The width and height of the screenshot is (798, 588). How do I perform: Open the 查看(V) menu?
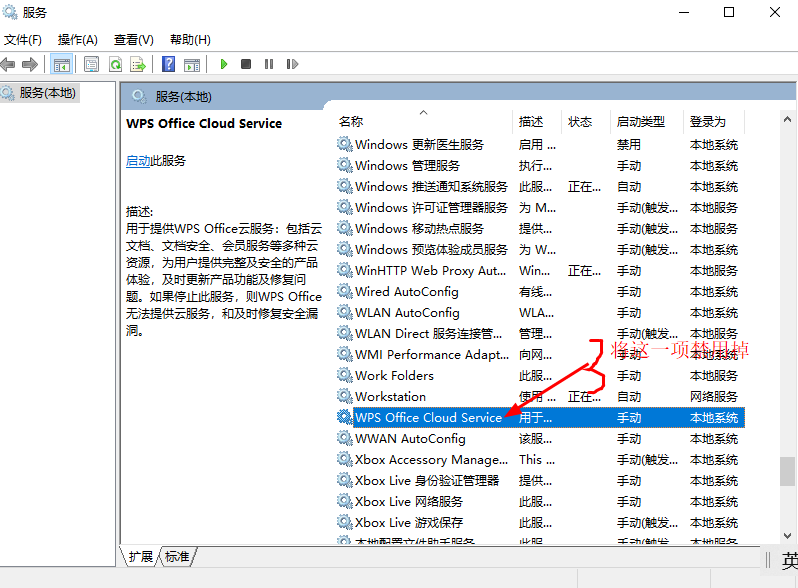[133, 40]
